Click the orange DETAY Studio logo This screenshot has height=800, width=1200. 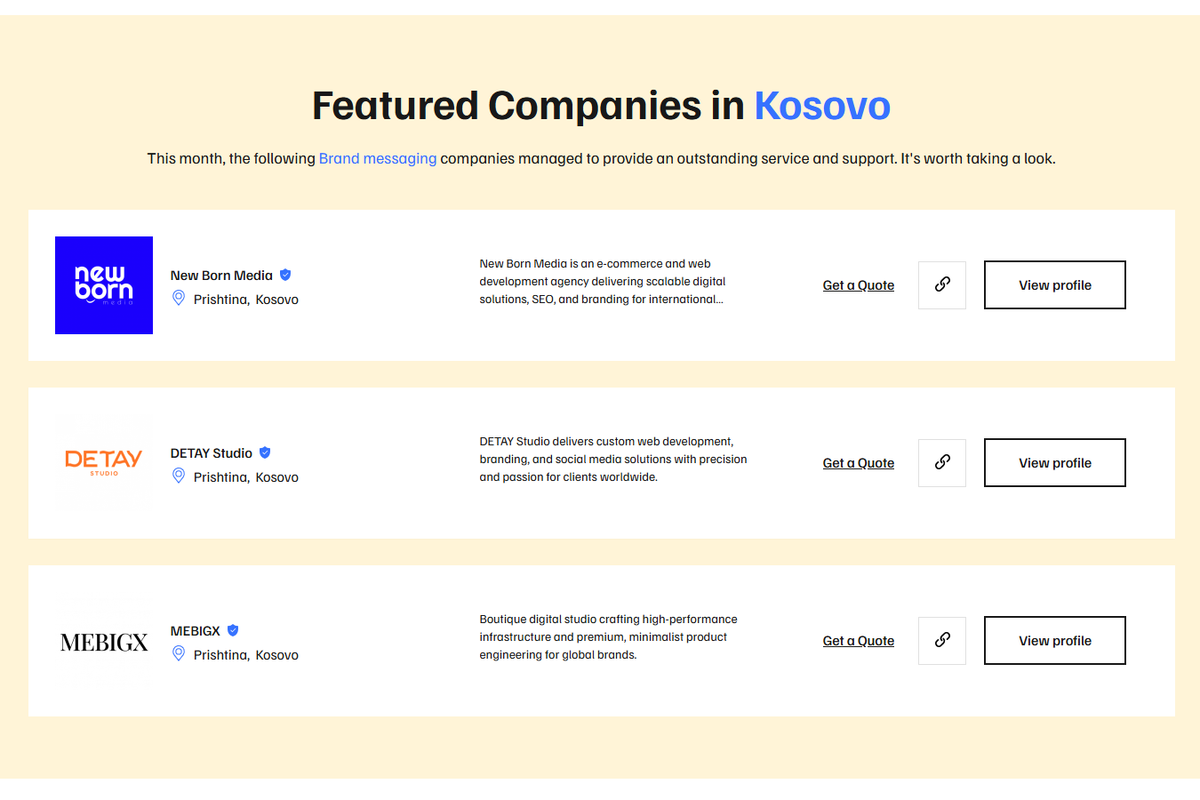pyautogui.click(x=104, y=462)
